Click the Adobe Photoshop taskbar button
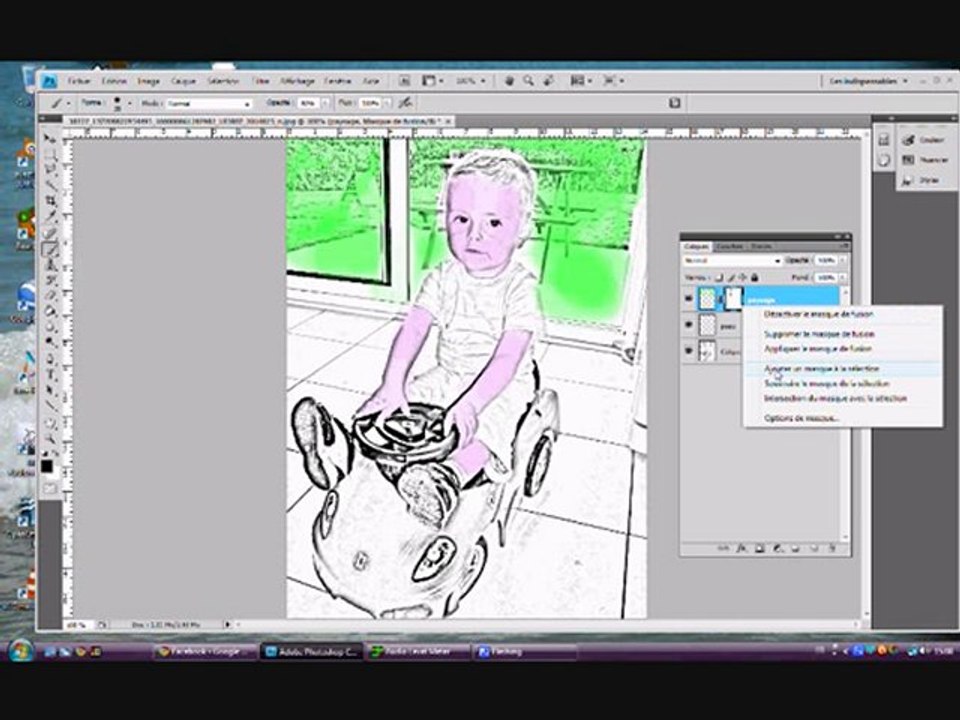Viewport: 960px width, 720px height. pyautogui.click(x=312, y=652)
